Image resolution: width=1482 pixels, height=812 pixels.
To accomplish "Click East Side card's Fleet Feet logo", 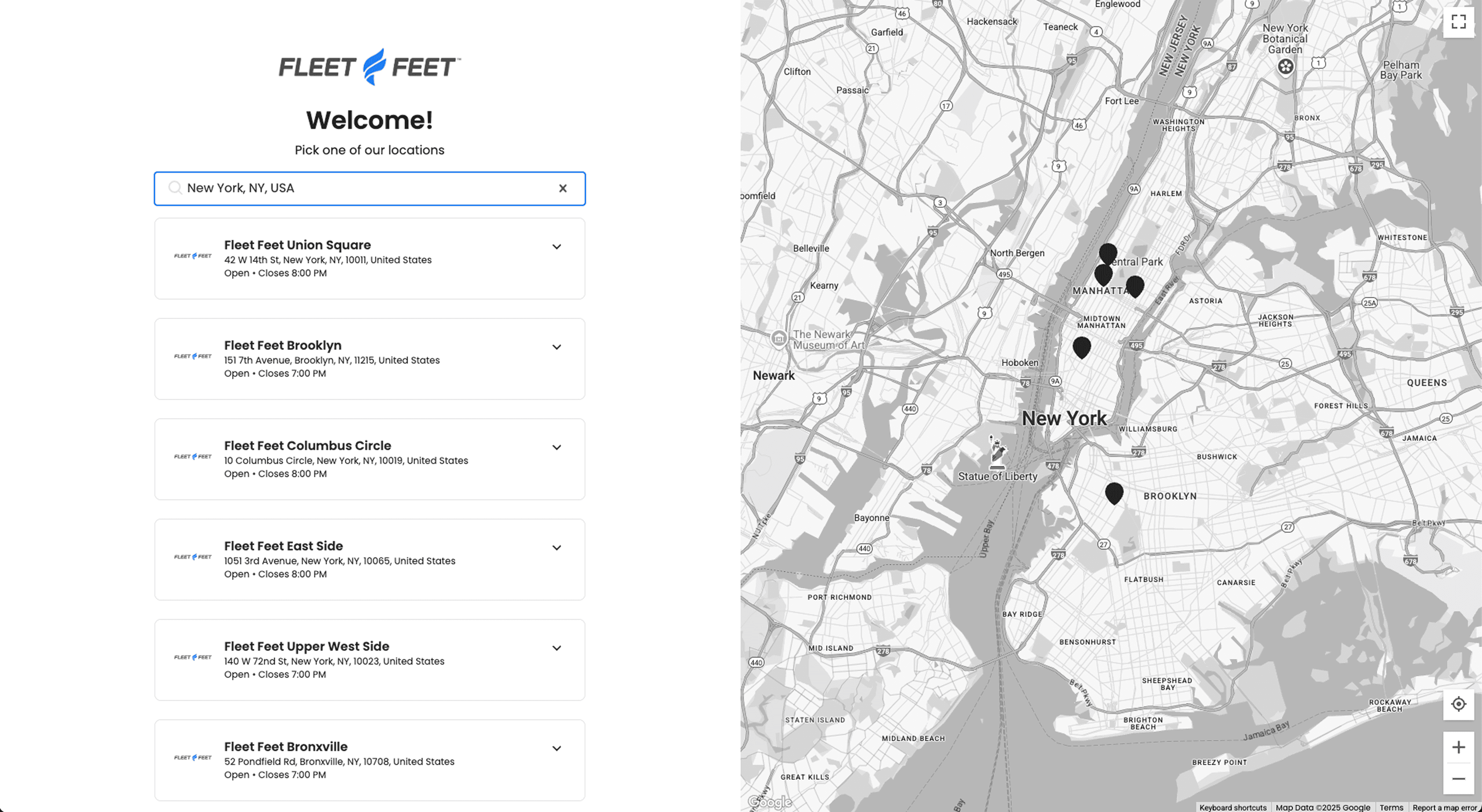I will [x=193, y=557].
